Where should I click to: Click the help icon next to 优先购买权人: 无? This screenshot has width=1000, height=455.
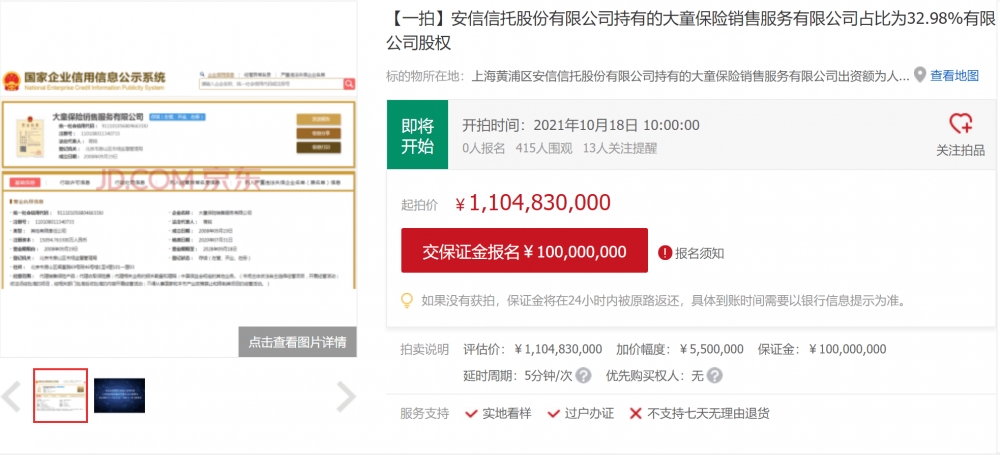715,375
